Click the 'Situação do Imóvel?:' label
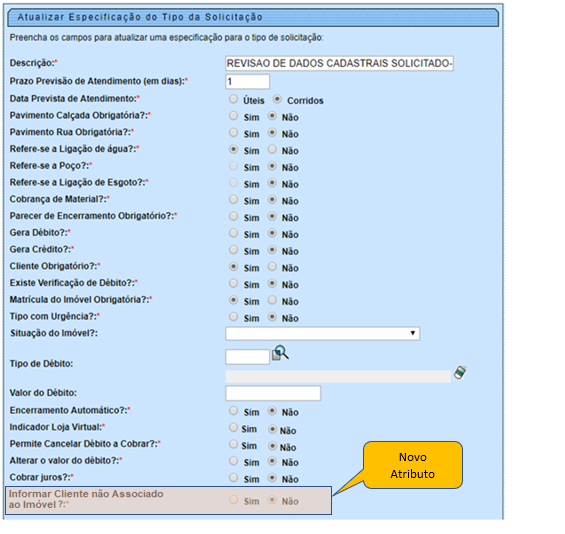The height and width of the screenshot is (534, 565). pos(54,333)
